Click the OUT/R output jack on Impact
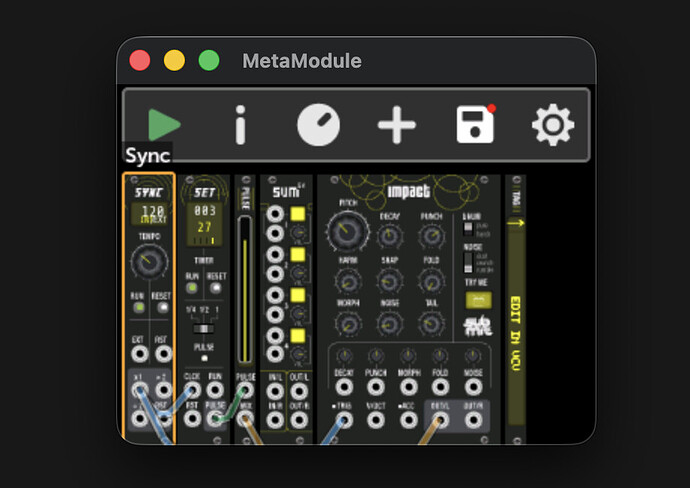Screen dimensions: 690x488 pyautogui.click(x=473, y=420)
